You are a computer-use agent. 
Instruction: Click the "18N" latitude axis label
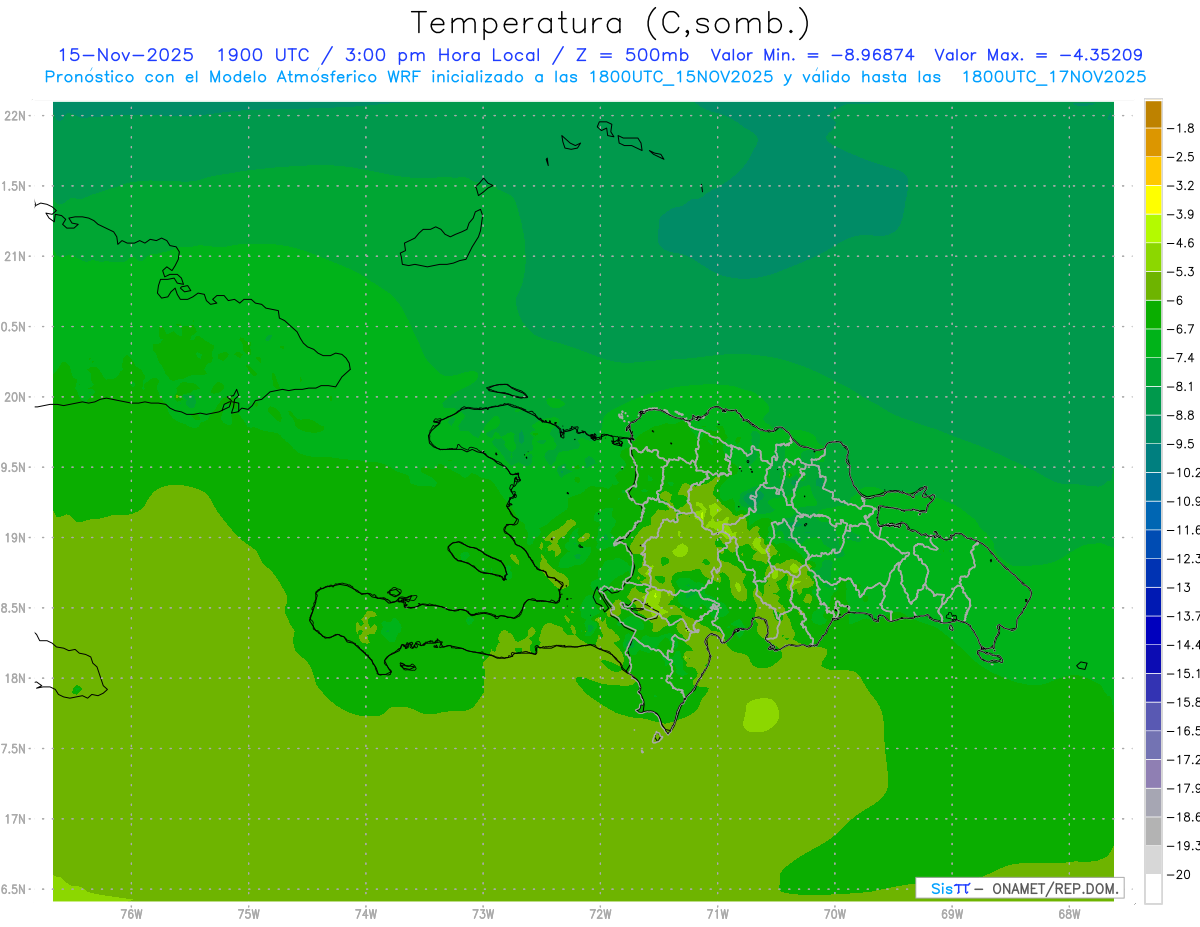(16, 679)
